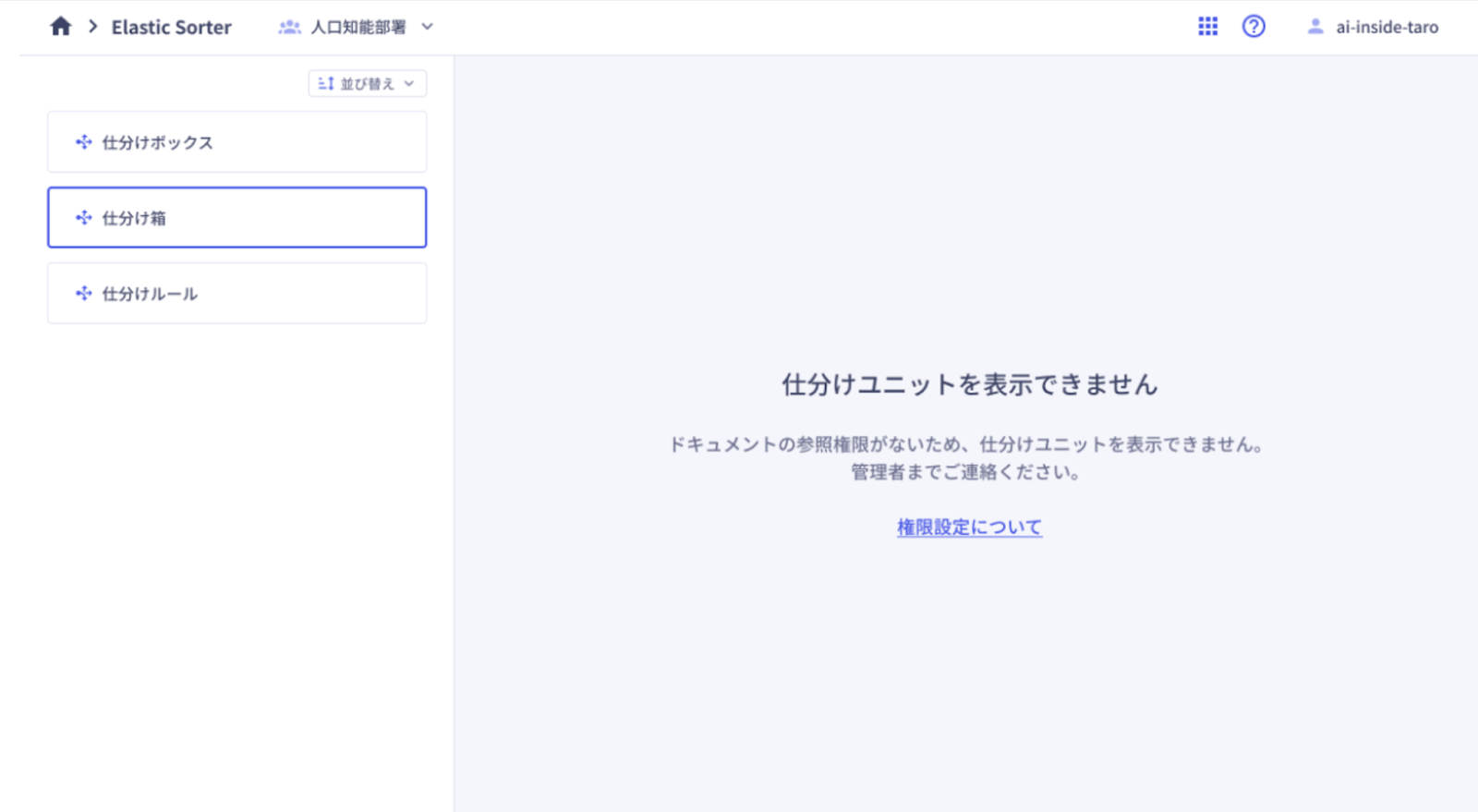The height and width of the screenshot is (812, 1478).
Task: Click the user avatar icon
Action: pos(1314,27)
